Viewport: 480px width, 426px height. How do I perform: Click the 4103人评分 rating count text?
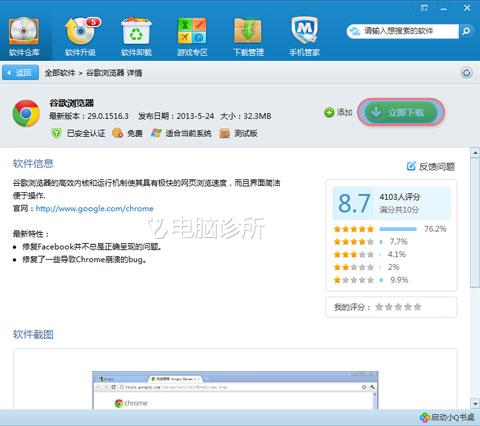coord(400,197)
